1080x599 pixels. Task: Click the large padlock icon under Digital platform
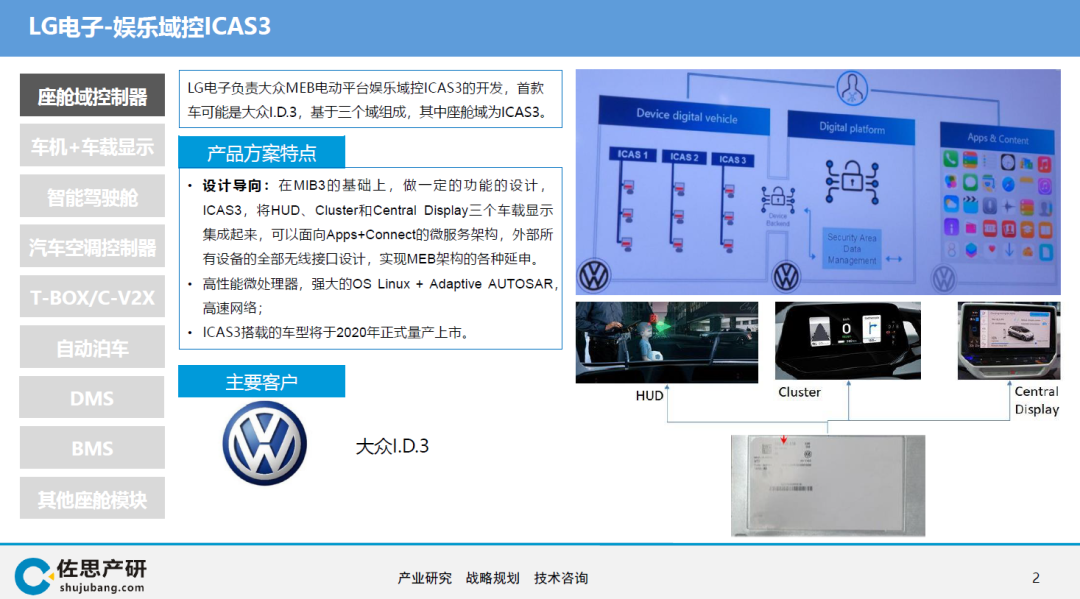pyautogui.click(x=852, y=182)
